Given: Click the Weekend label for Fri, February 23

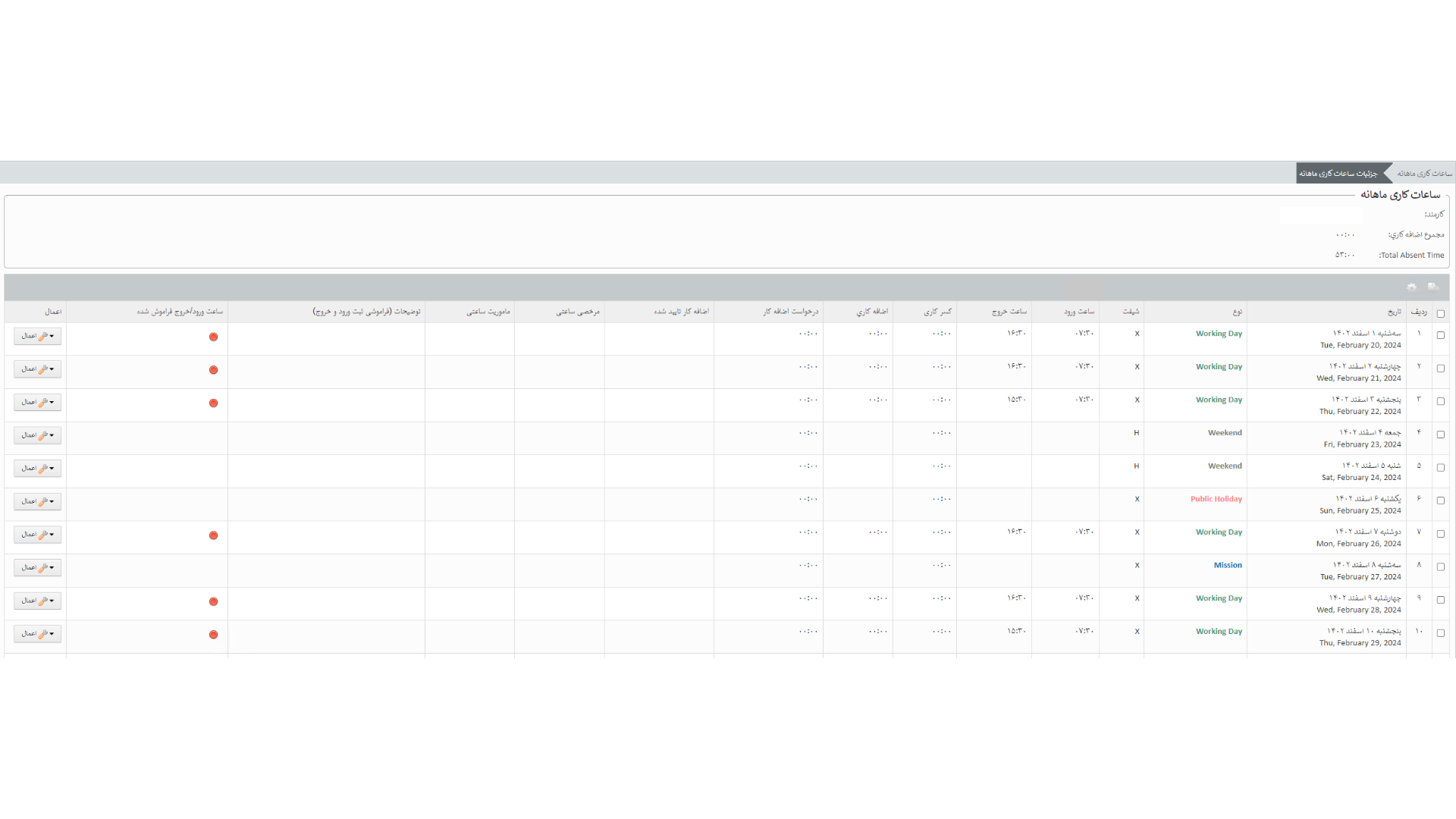Looking at the screenshot, I should (1225, 433).
